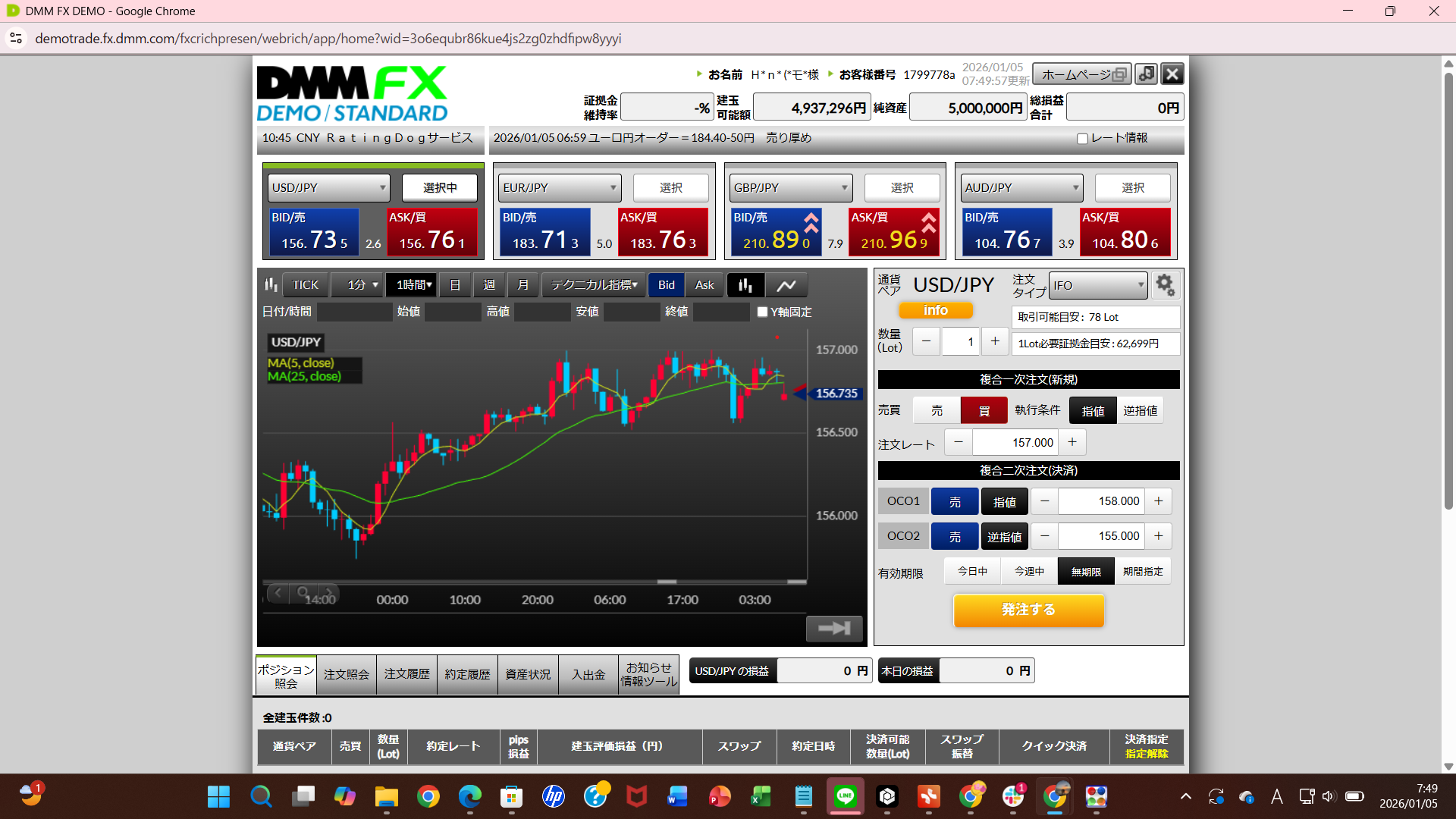1456x819 pixels.
Task: Select 買 (buy) for new order
Action: [x=984, y=410]
